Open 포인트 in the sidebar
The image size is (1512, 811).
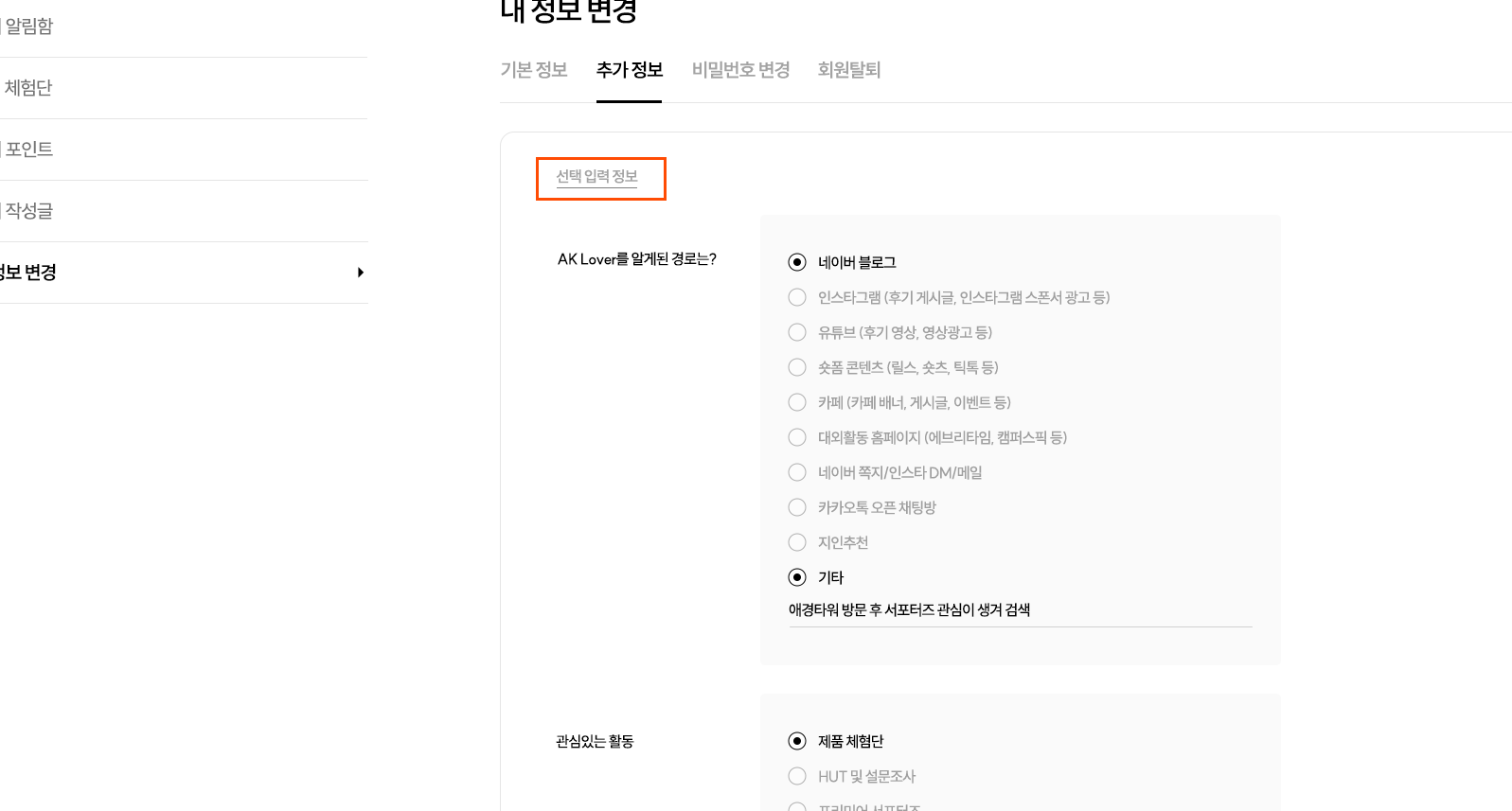(x=29, y=150)
